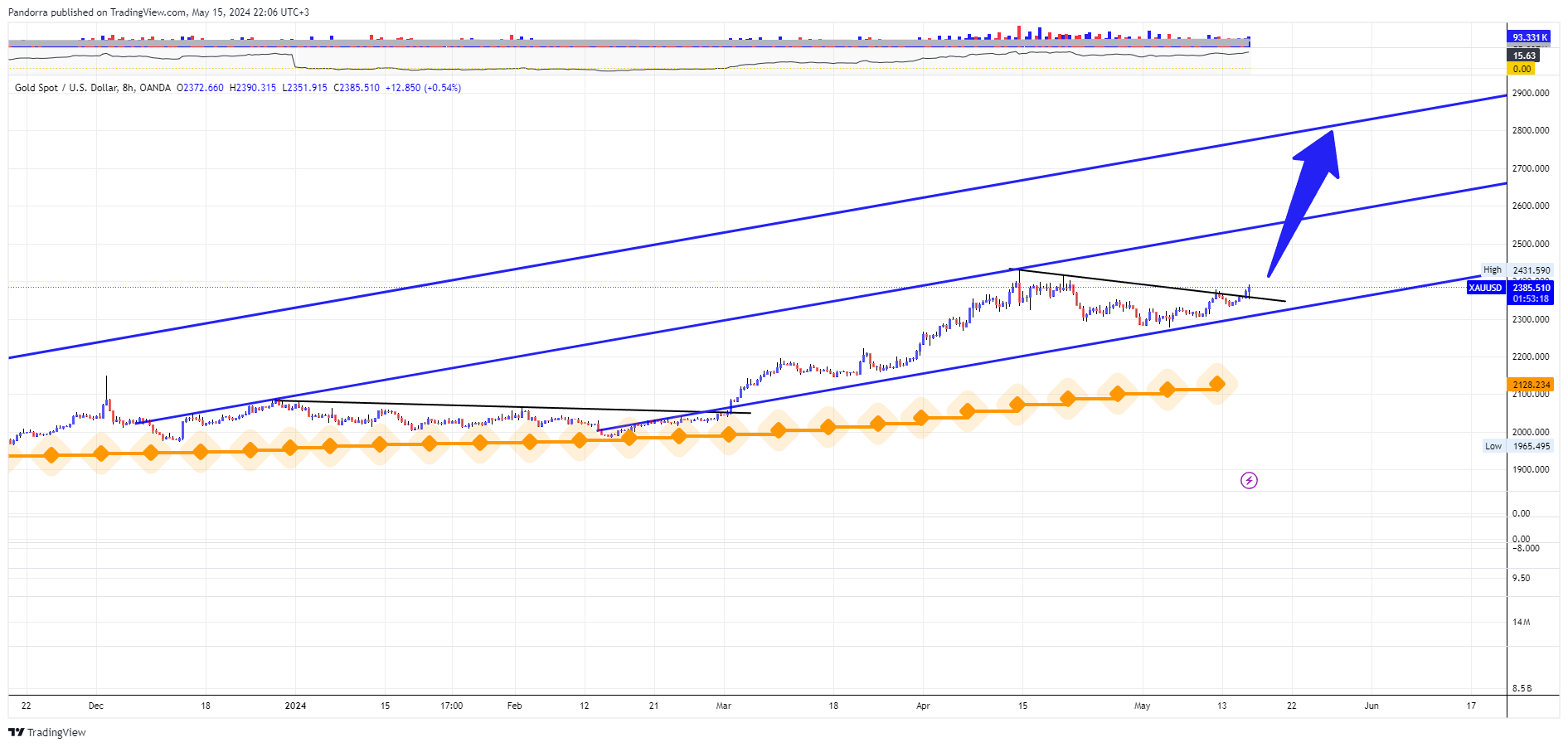Click the 2000.000 price axis label
The width and height of the screenshot is (1568, 747).
1531,432
